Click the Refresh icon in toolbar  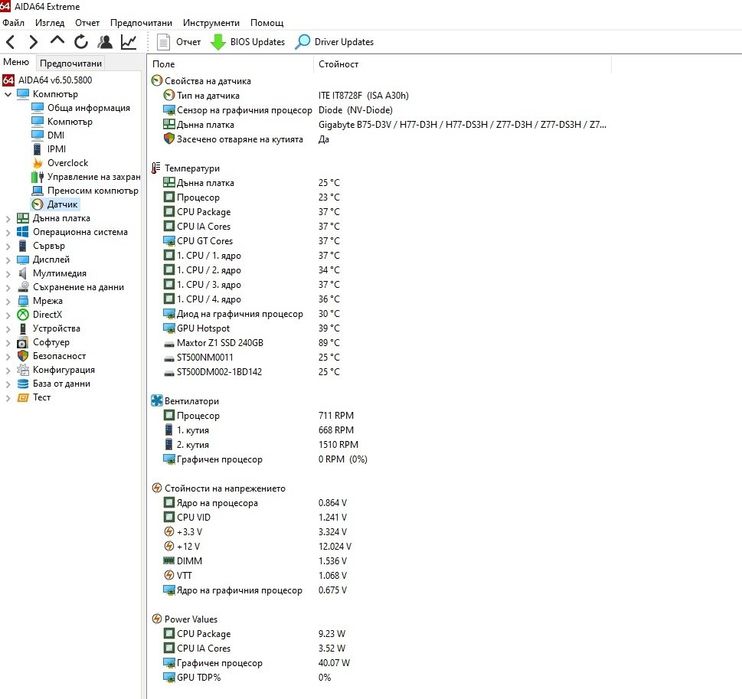click(x=81, y=42)
